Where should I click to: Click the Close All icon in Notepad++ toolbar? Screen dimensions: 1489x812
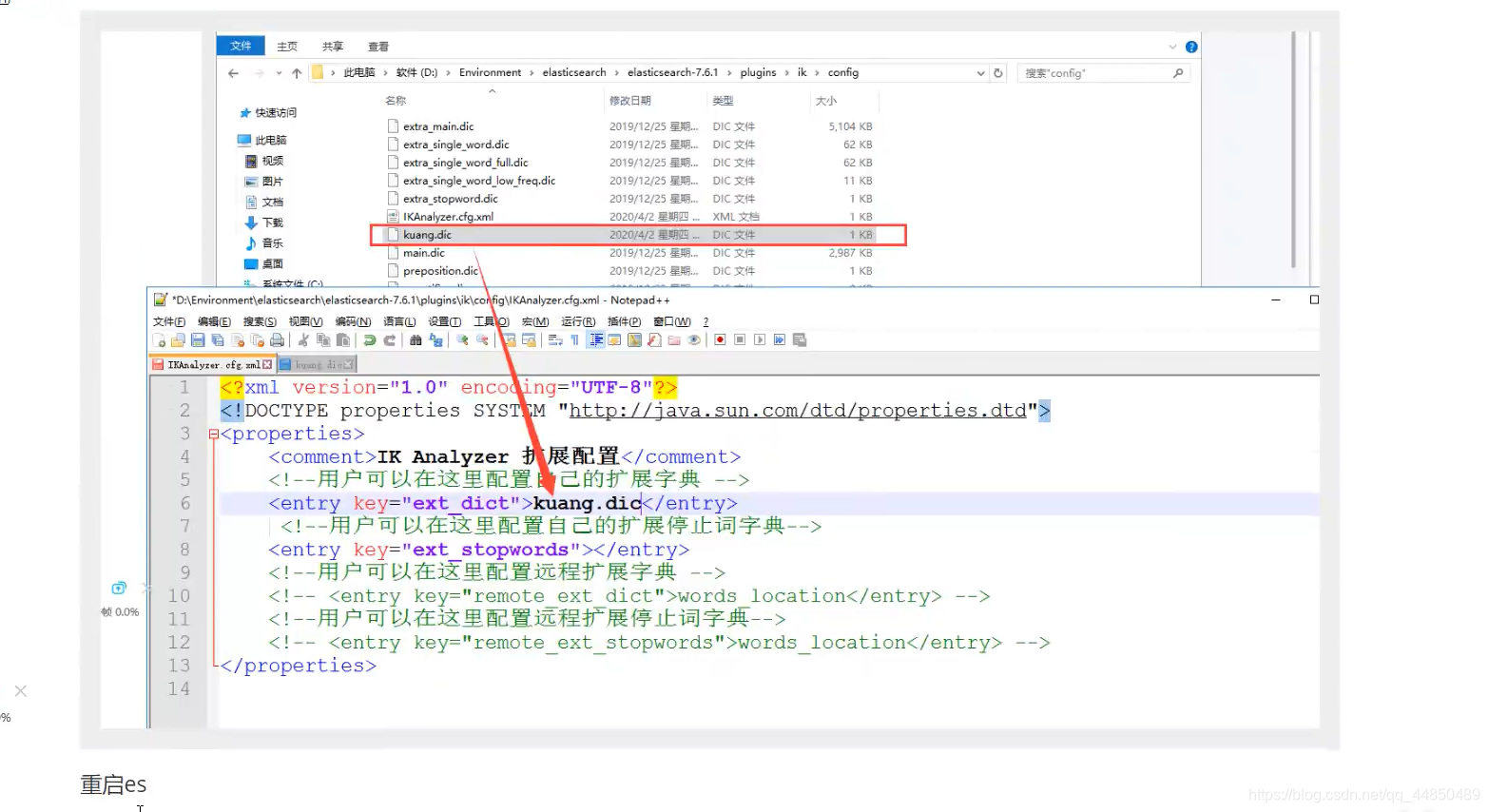tap(258, 340)
